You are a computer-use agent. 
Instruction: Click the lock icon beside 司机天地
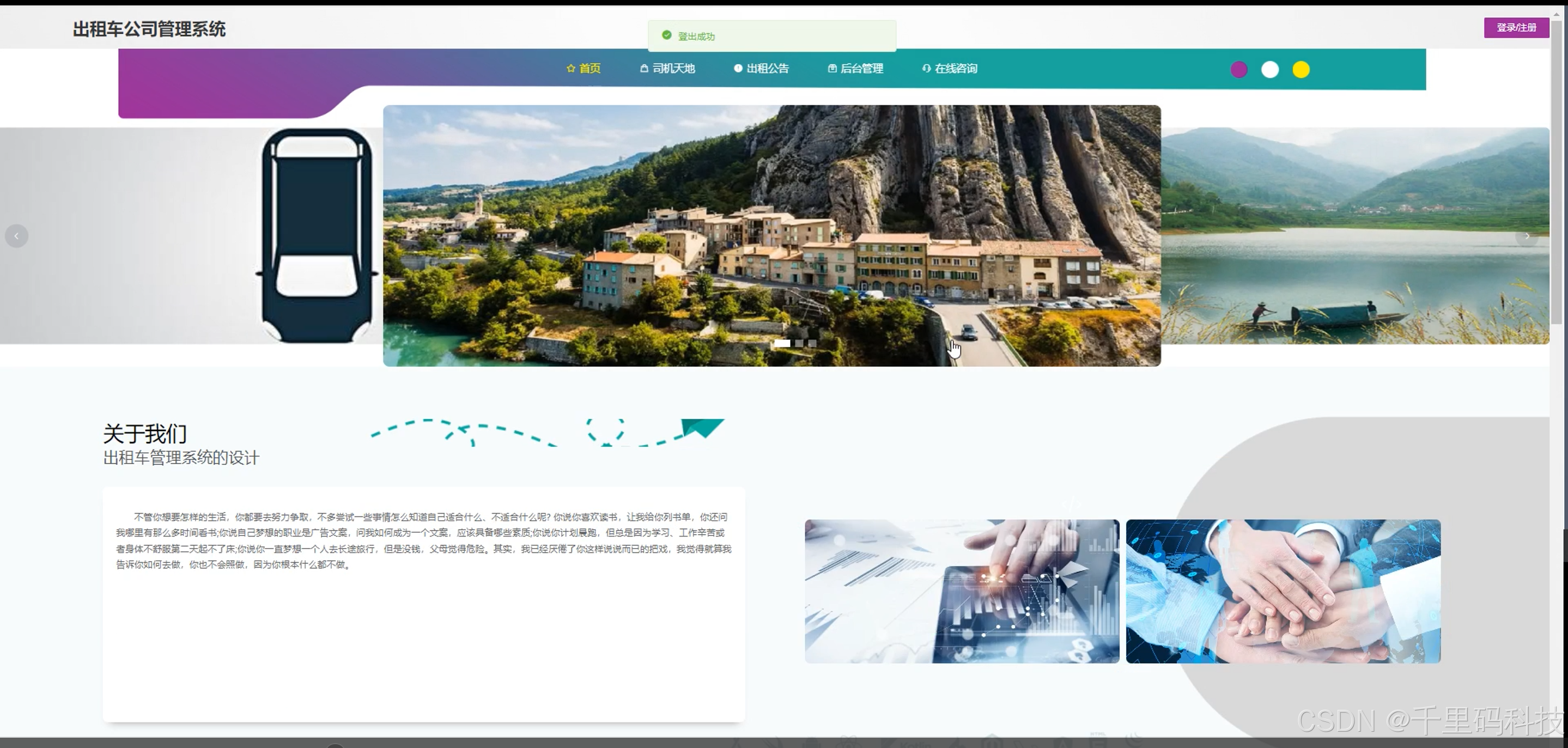[643, 68]
